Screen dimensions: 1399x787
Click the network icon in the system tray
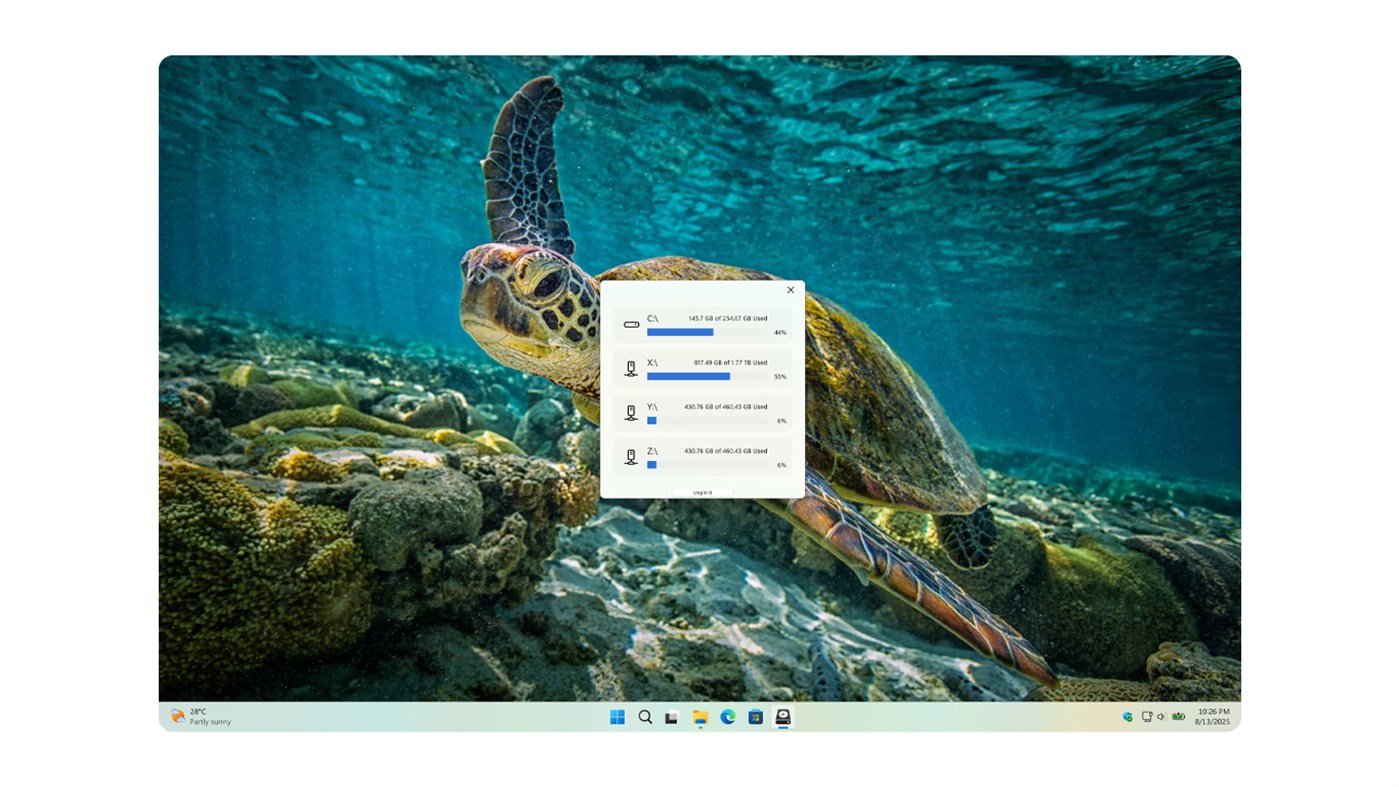[x=1145, y=716]
